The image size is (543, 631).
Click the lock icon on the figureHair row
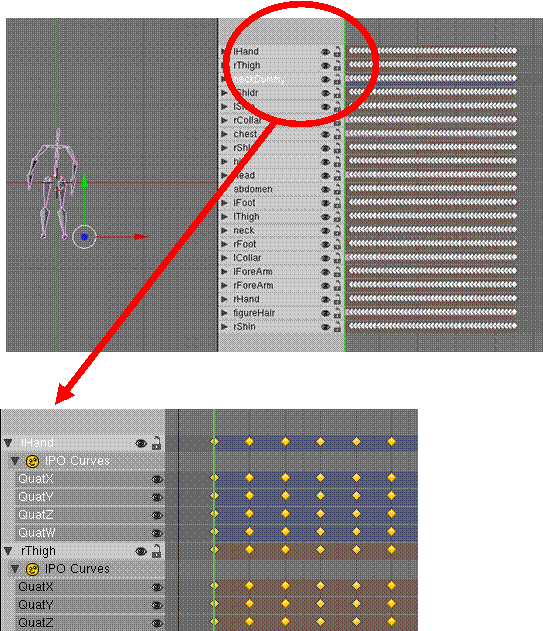pyautogui.click(x=337, y=313)
